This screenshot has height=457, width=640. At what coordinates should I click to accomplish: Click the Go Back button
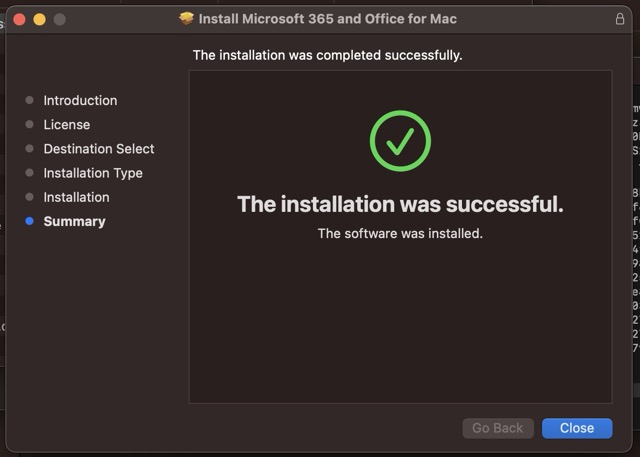(x=497, y=428)
